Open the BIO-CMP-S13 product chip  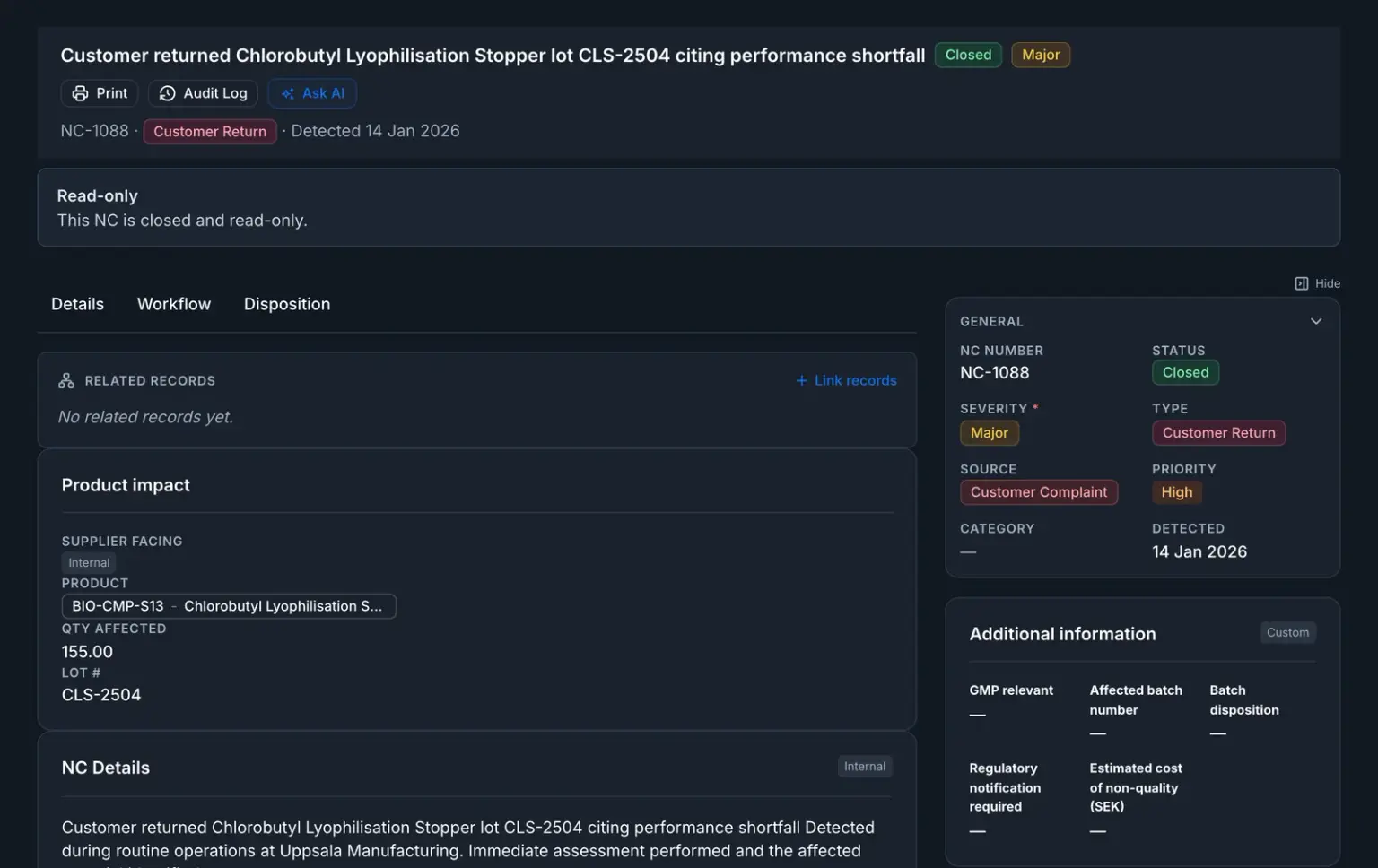point(229,606)
